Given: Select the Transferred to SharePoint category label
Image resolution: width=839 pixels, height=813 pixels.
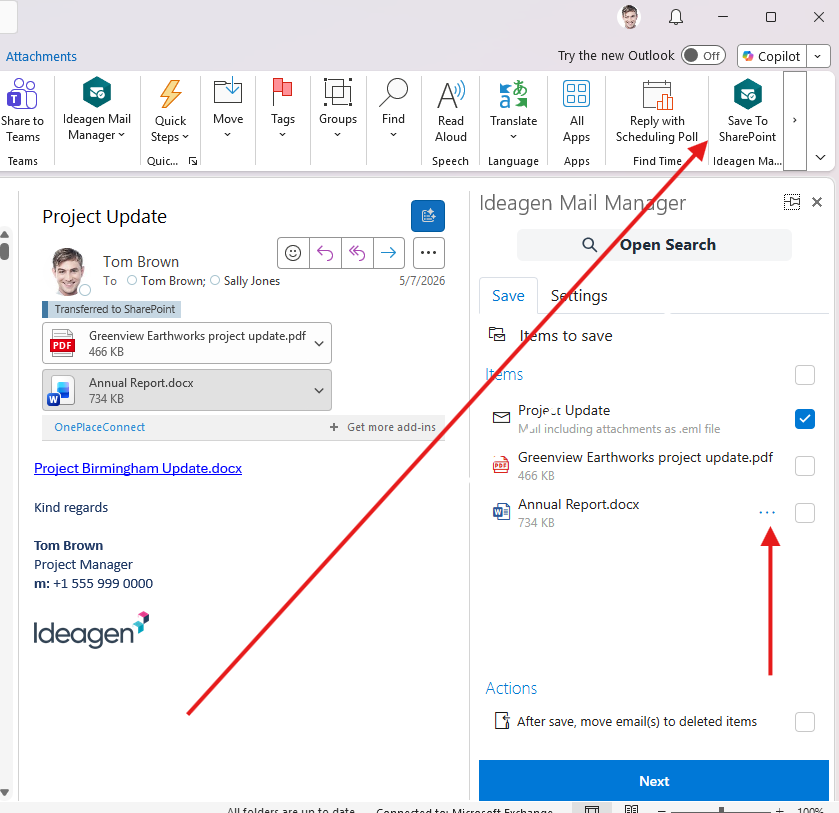Looking at the screenshot, I should click(x=112, y=309).
